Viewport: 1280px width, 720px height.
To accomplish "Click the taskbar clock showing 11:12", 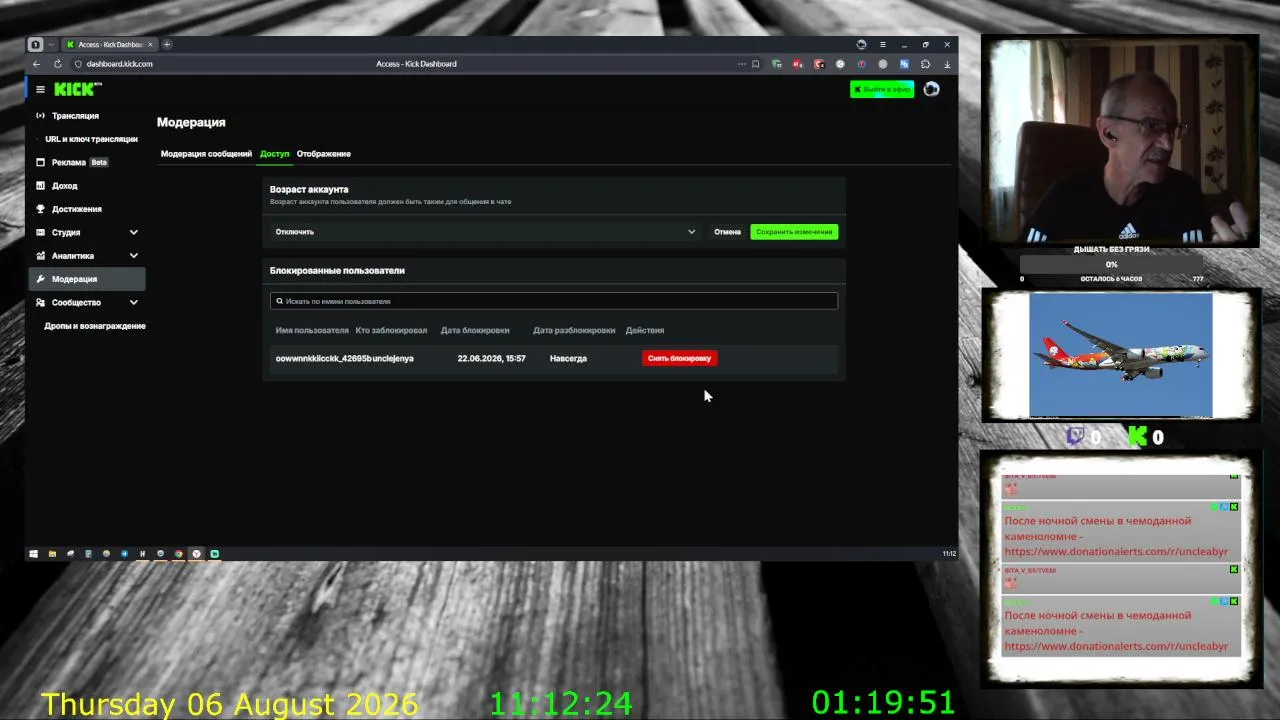I will click(949, 553).
